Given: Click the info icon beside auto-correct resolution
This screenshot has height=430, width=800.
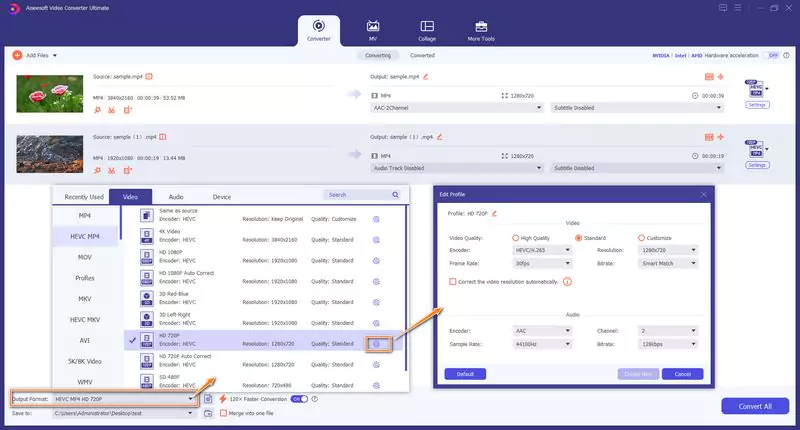Looking at the screenshot, I should [x=567, y=282].
